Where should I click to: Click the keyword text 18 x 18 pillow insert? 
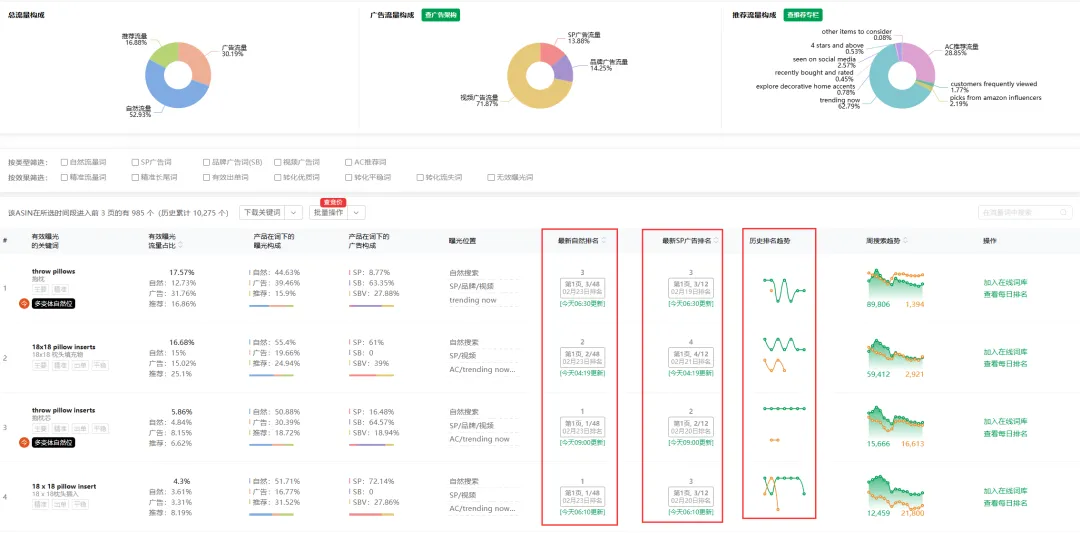[x=64, y=486]
